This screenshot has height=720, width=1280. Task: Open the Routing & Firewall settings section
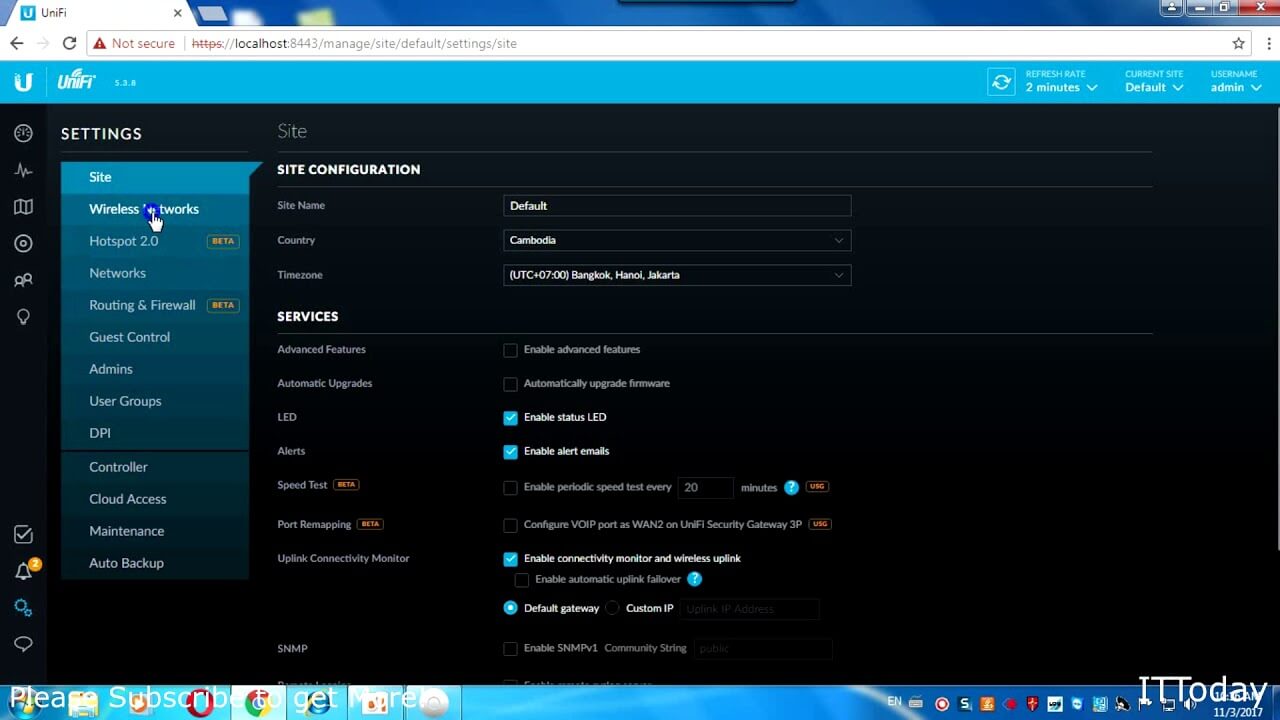coord(142,305)
